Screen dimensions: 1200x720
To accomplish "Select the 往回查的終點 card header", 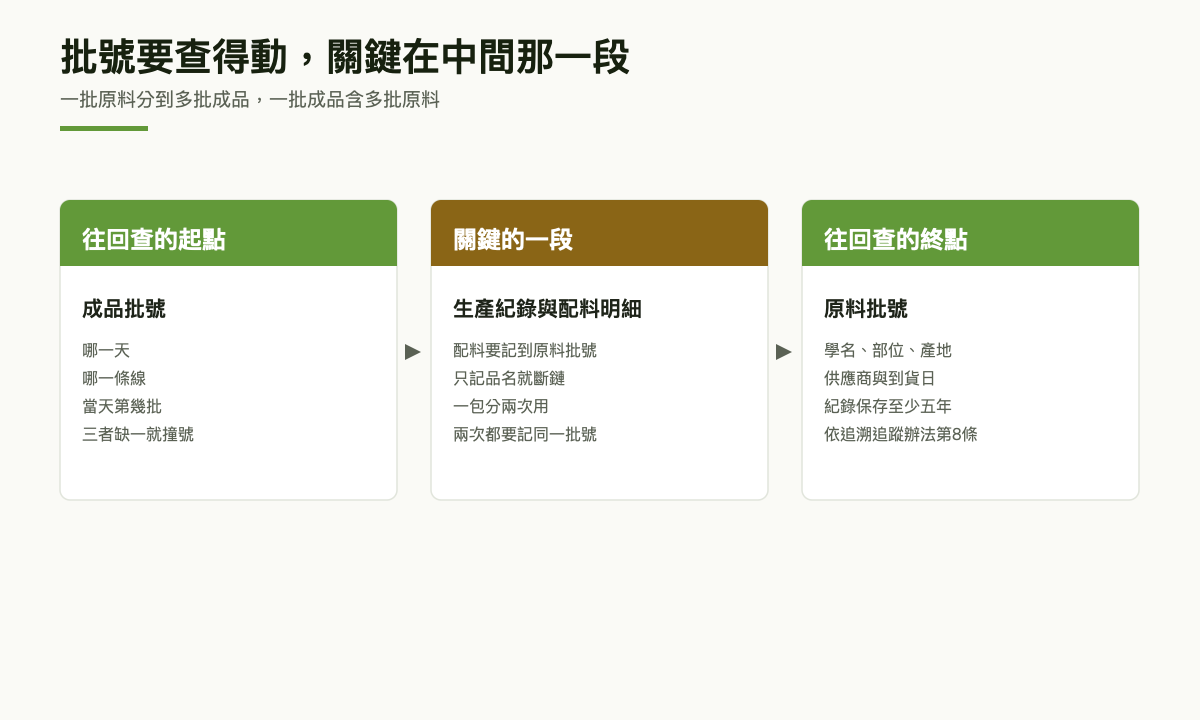I will [970, 233].
